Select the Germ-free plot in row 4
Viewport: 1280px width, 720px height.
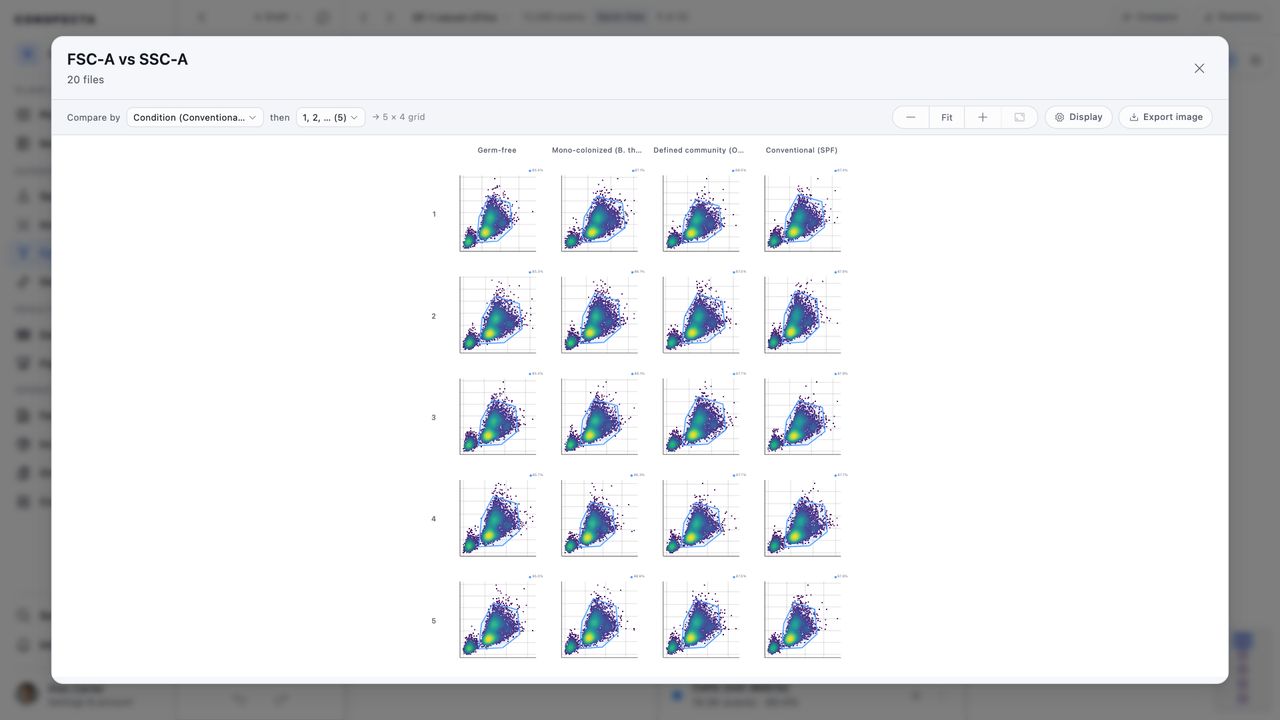pyautogui.click(x=497, y=518)
